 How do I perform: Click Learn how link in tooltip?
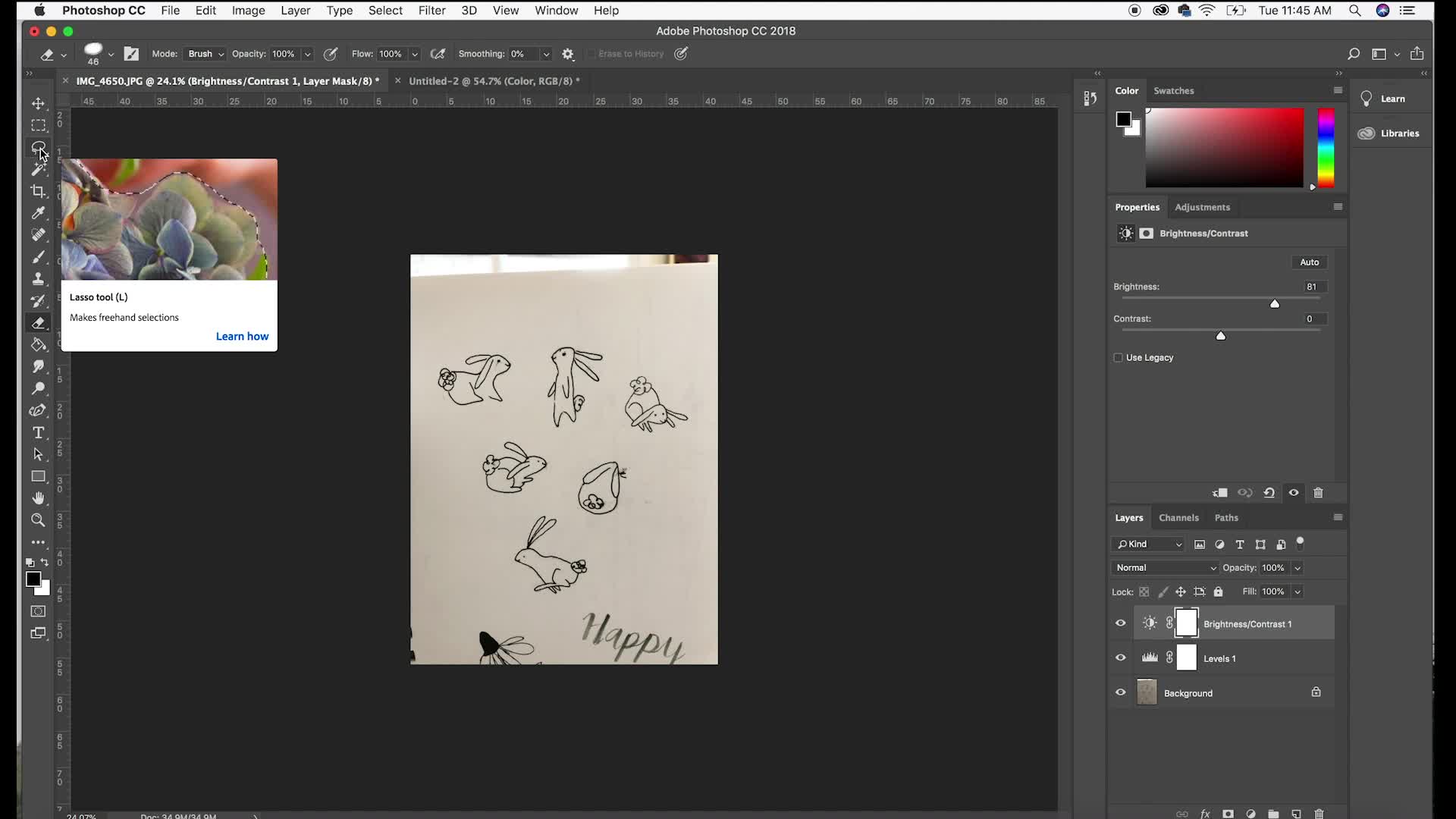click(x=242, y=337)
